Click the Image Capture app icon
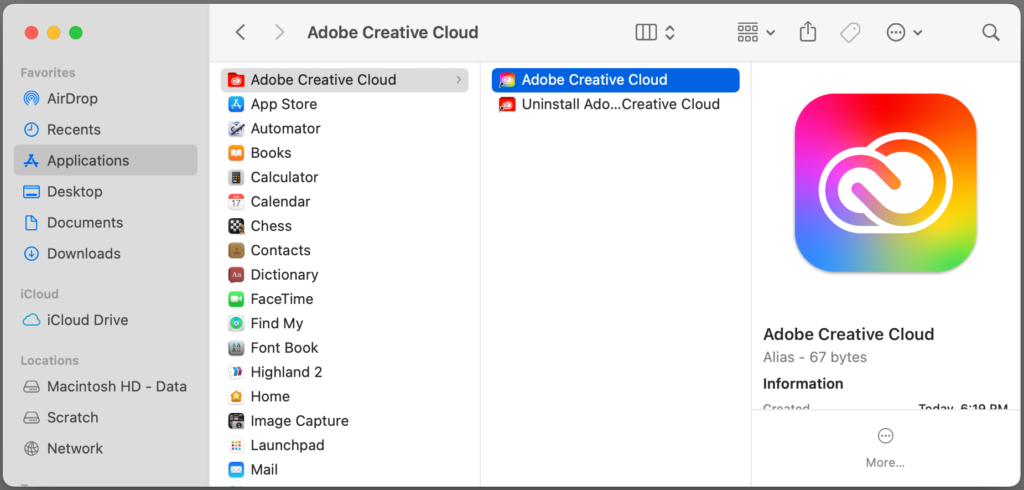This screenshot has width=1024, height=490. (x=236, y=421)
